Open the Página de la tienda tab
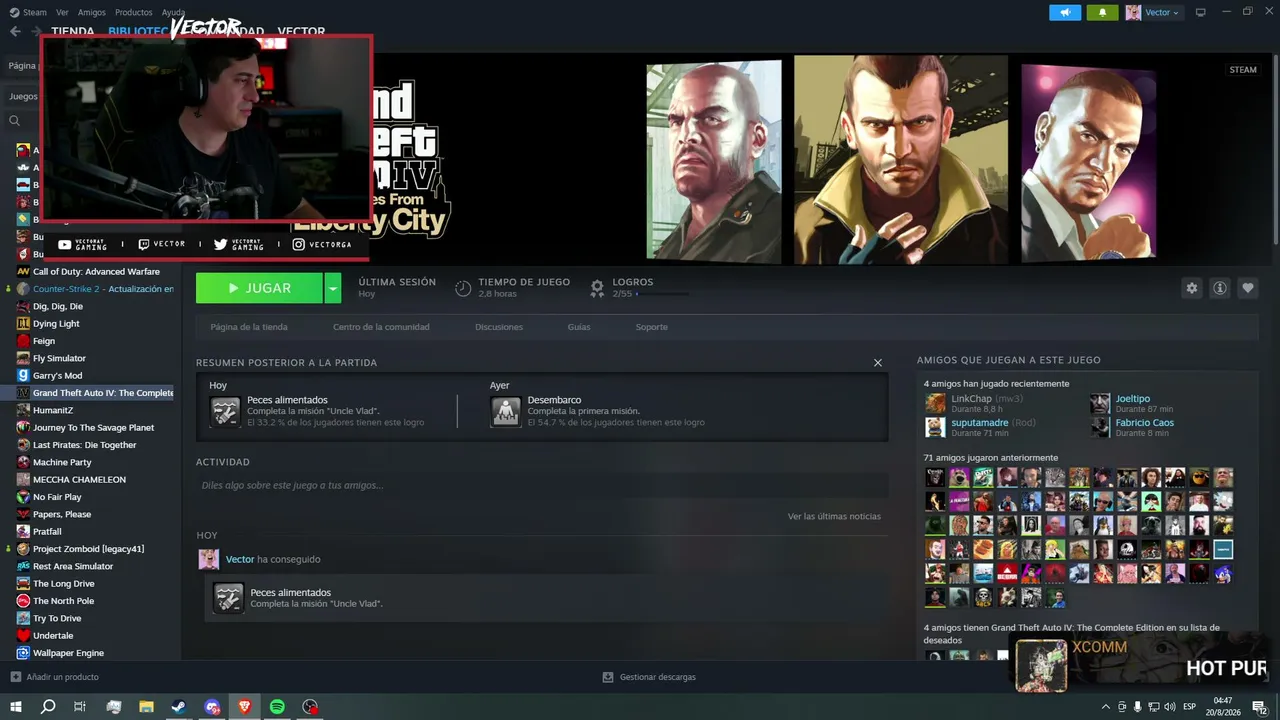This screenshot has height=720, width=1280. click(x=249, y=327)
